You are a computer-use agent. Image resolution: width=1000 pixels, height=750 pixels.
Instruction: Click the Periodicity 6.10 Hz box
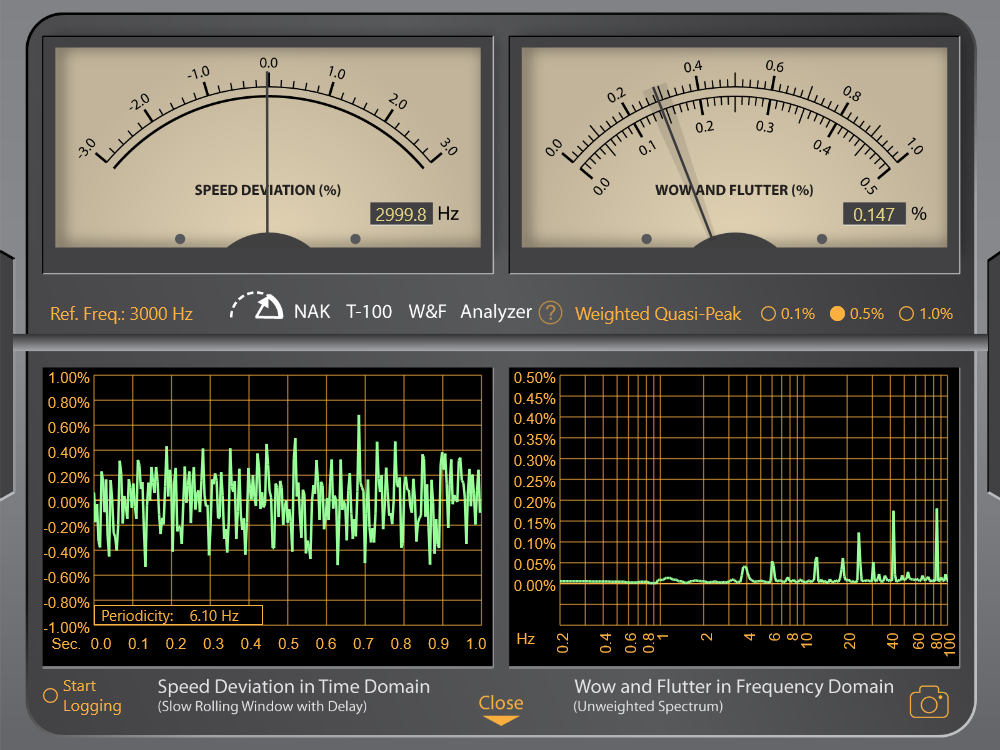[x=178, y=615]
